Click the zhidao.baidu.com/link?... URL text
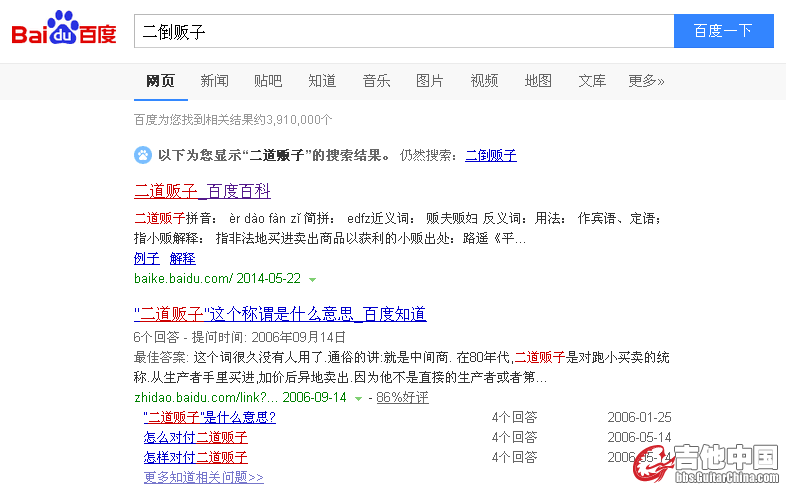Screen dimensions: 786x493 click(x=206, y=398)
